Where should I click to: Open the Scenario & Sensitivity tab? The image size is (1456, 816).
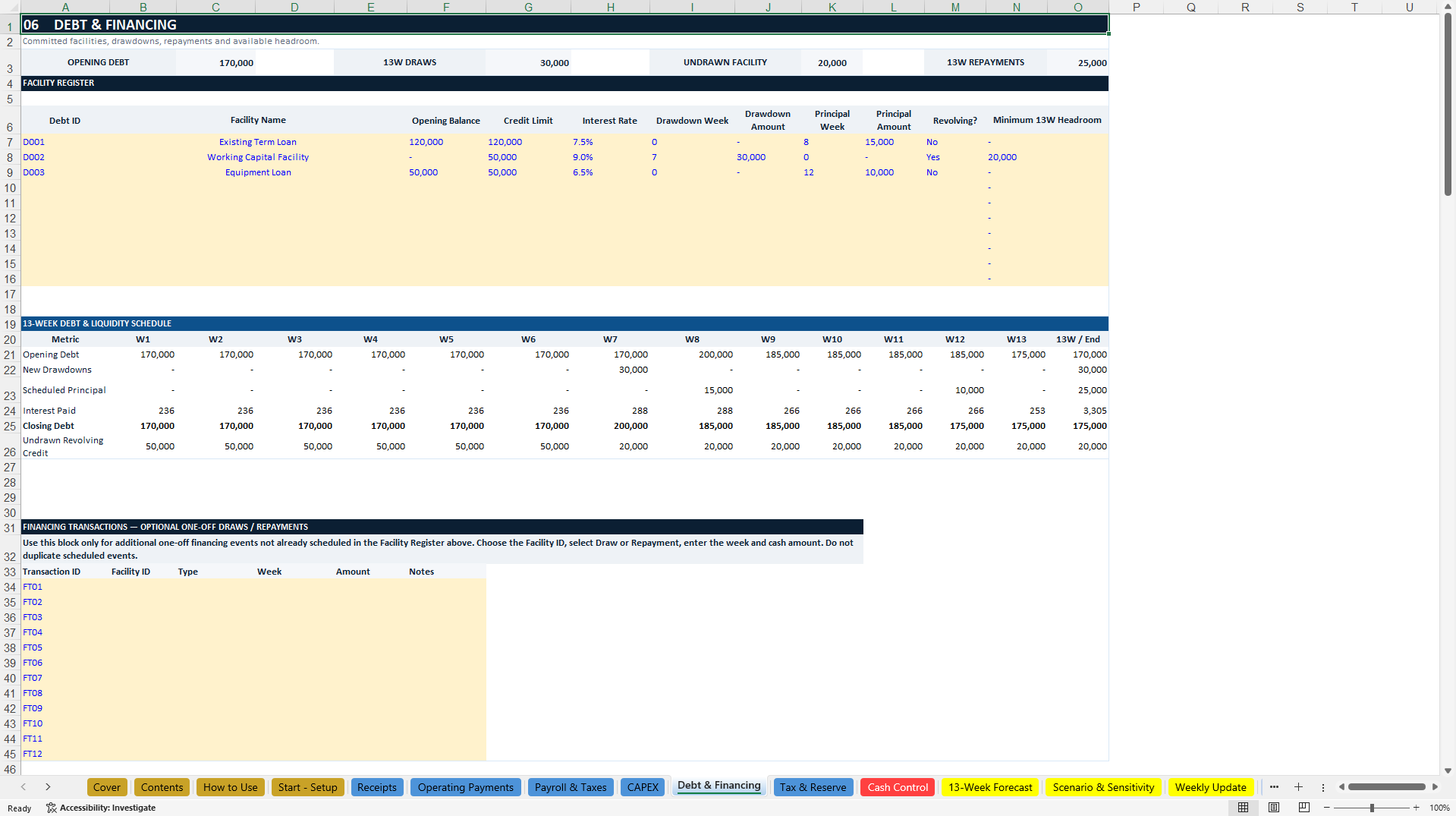pyautogui.click(x=1103, y=787)
